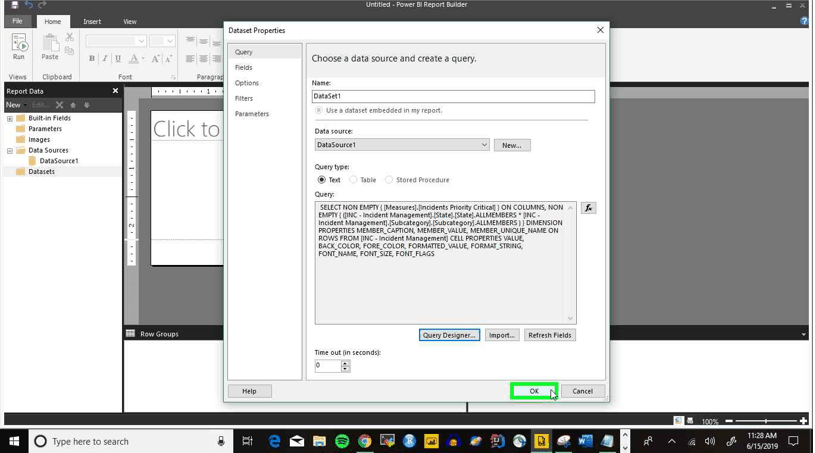Click the Import... button
The width and height of the screenshot is (815, 453).
click(x=502, y=335)
